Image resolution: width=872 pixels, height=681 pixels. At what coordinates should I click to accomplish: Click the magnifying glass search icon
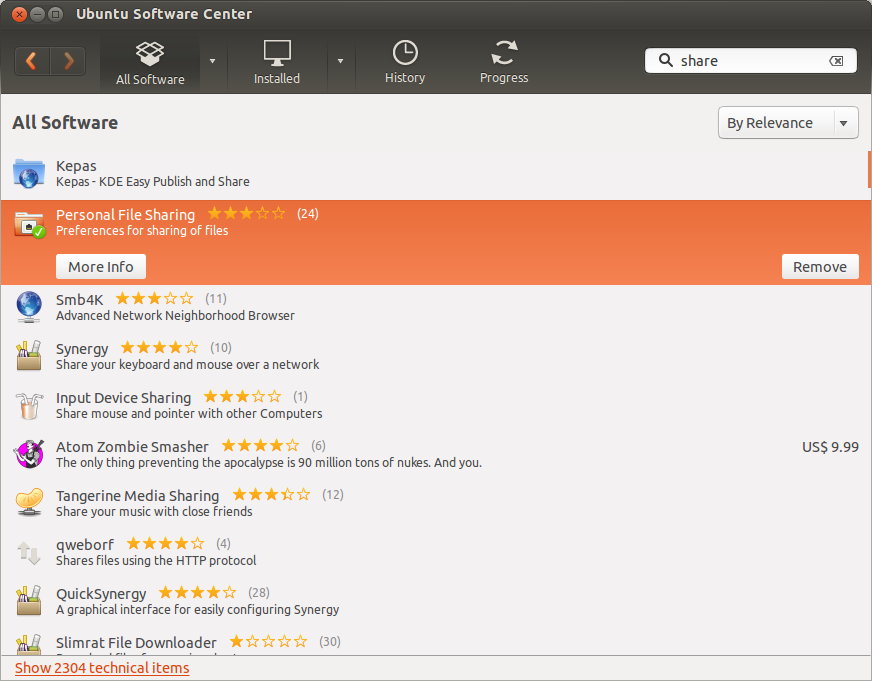(x=665, y=60)
